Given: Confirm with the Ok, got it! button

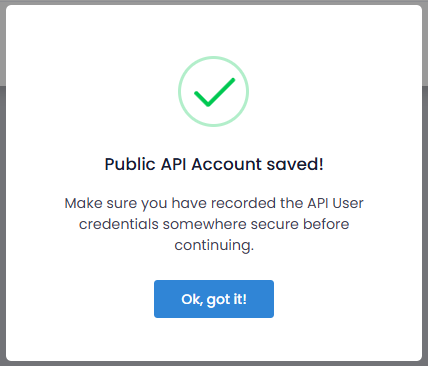Looking at the screenshot, I should coord(214,299).
